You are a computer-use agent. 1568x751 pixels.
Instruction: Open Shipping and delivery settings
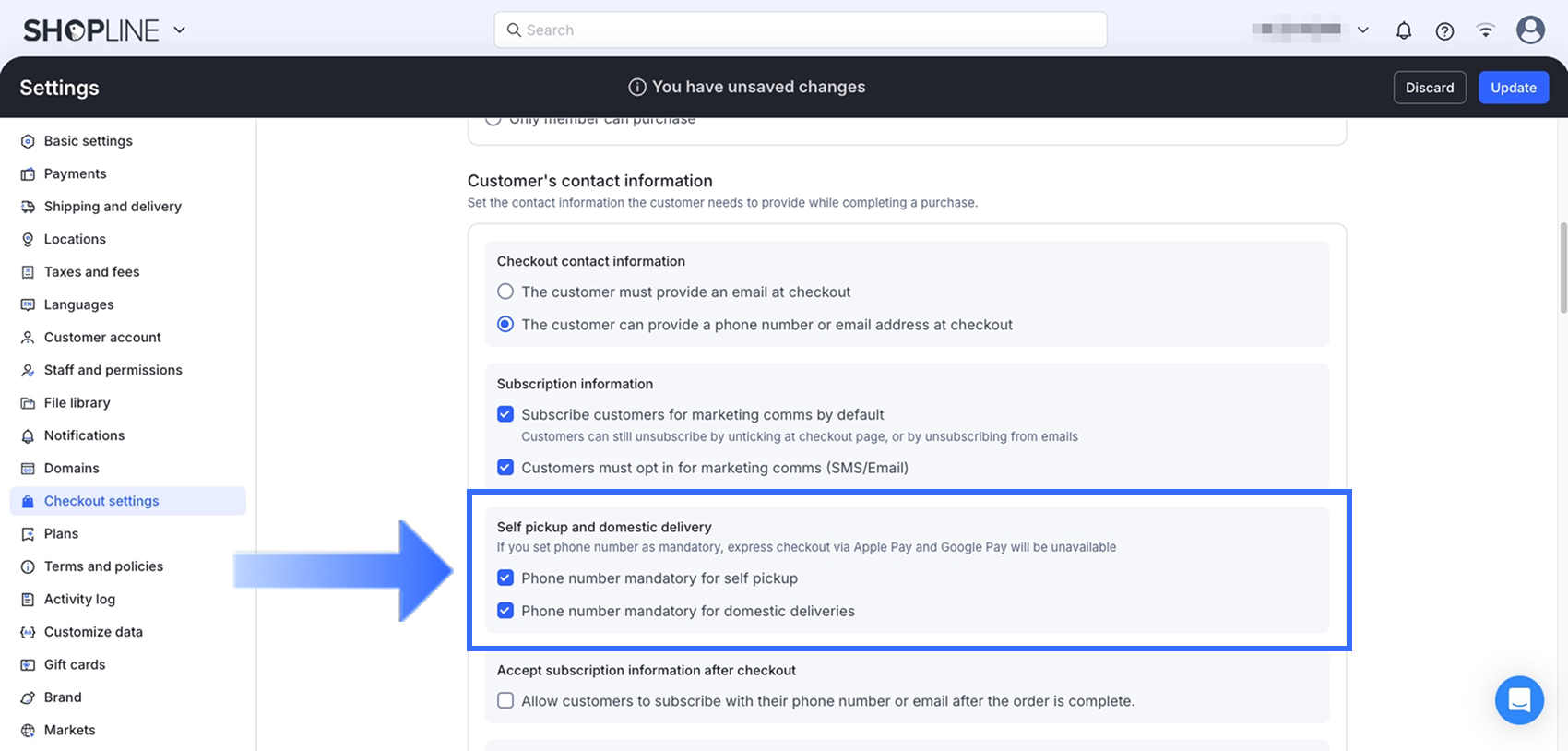pyautogui.click(x=113, y=206)
